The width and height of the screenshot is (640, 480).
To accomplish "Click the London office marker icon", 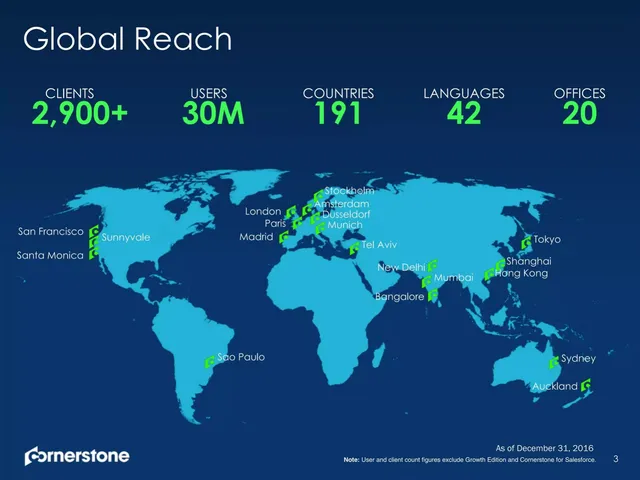I will click(x=291, y=212).
